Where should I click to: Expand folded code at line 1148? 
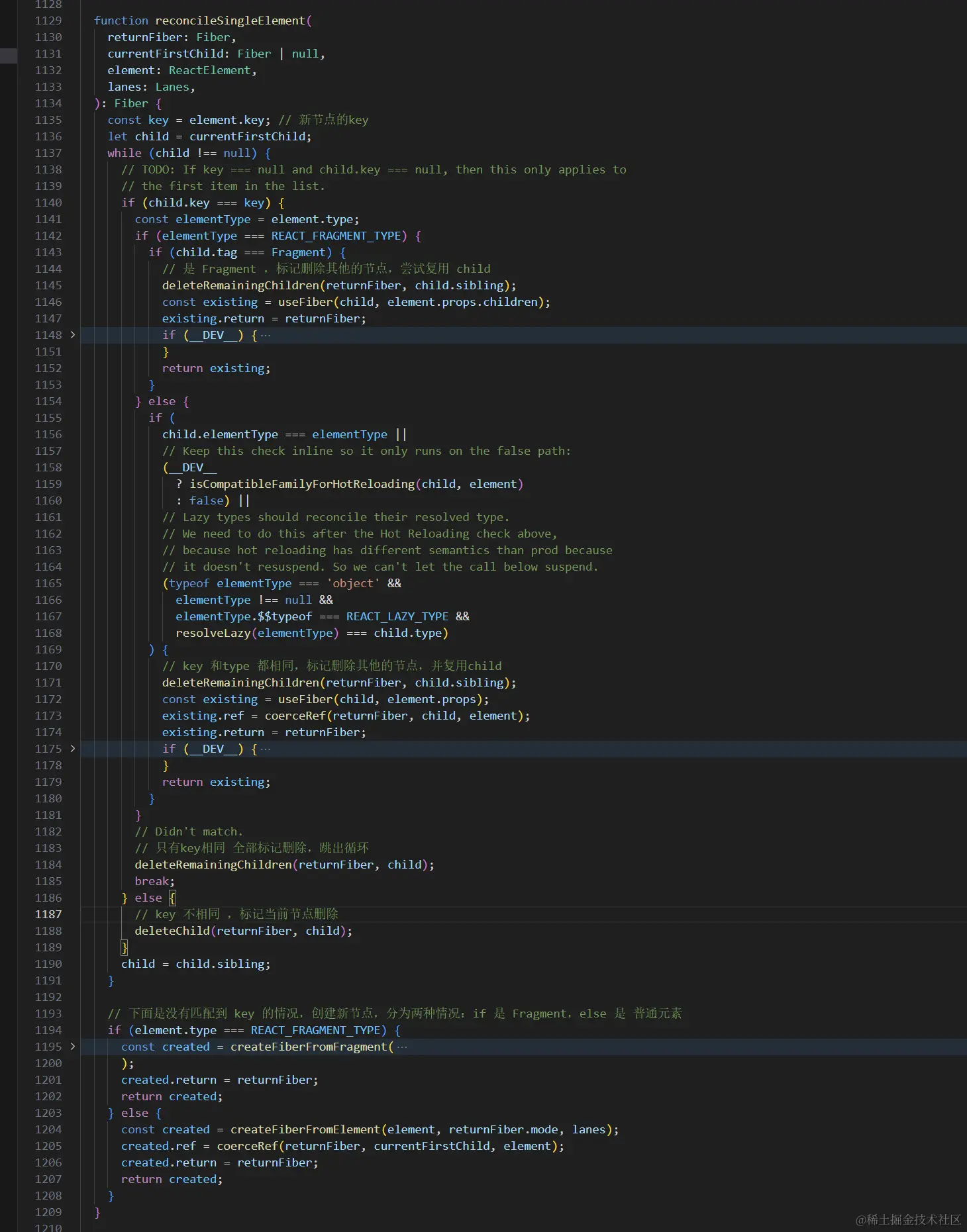tap(73, 335)
